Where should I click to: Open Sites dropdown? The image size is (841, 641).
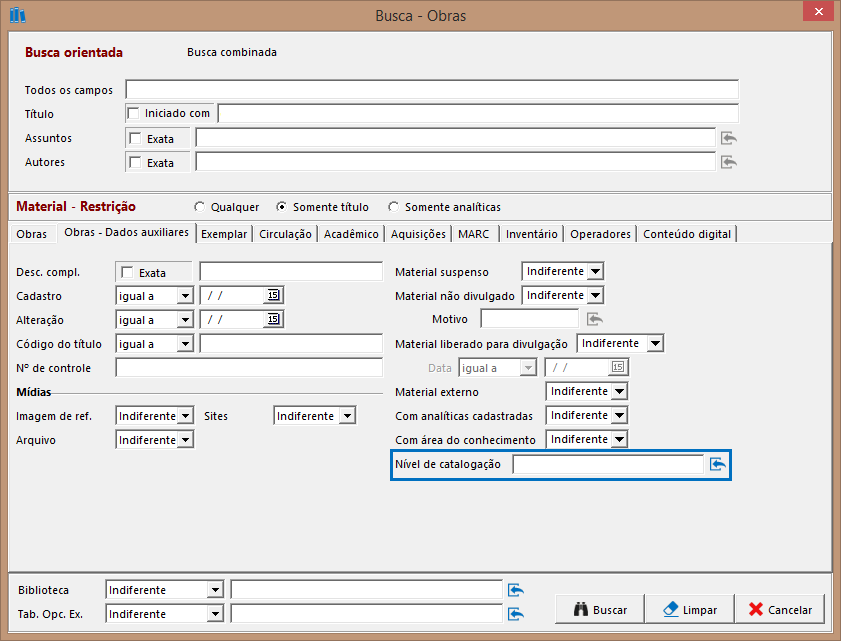(348, 416)
